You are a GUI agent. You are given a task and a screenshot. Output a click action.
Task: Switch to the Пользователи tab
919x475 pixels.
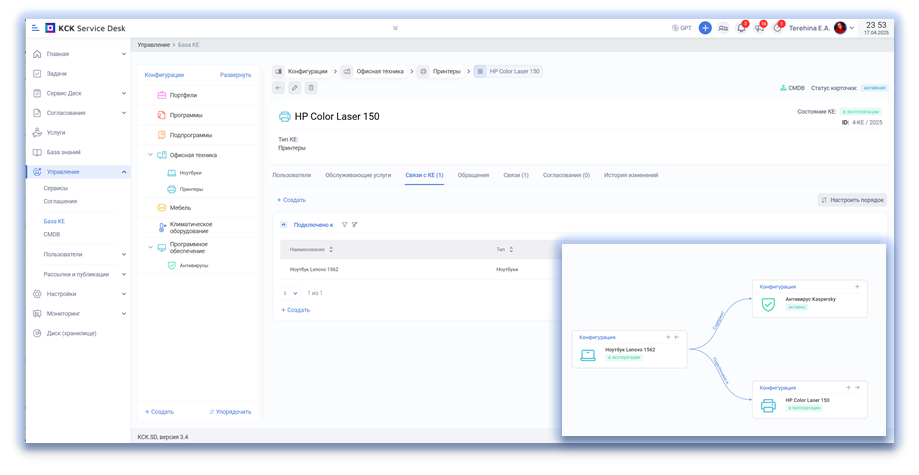(x=291, y=175)
